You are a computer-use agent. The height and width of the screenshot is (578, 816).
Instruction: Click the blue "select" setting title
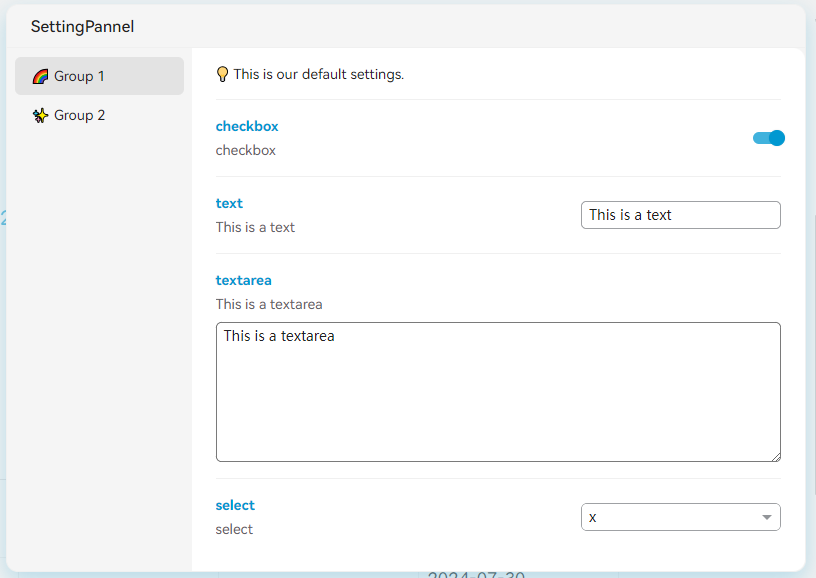tap(235, 505)
